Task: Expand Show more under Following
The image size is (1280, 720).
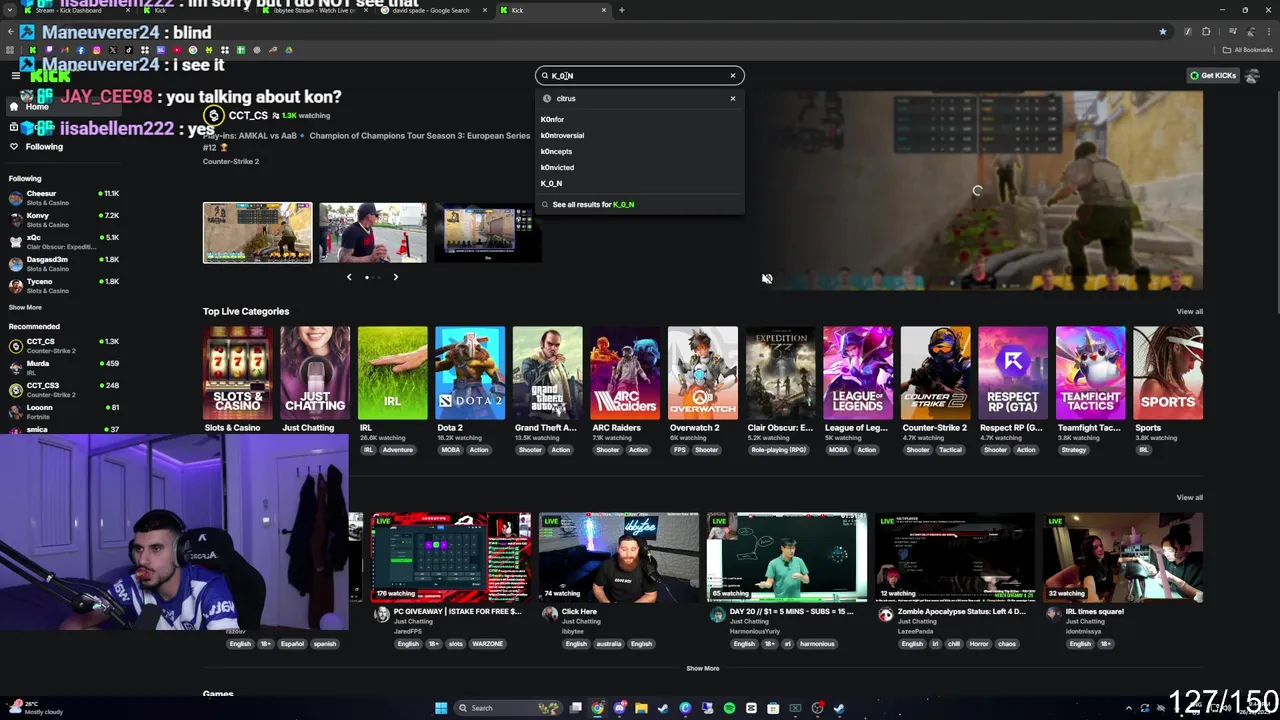Action: (x=26, y=307)
